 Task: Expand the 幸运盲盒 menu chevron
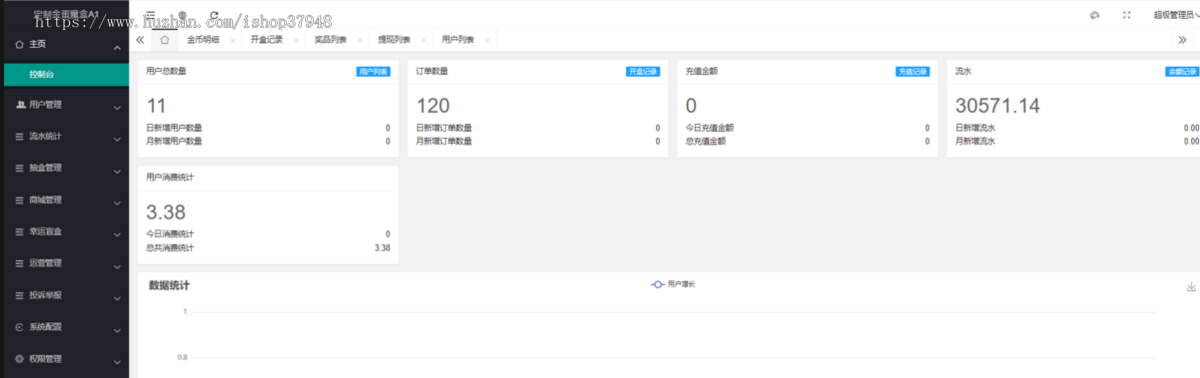click(116, 235)
